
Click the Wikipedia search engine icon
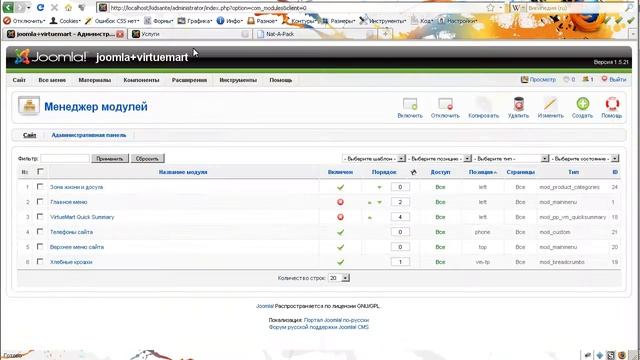tap(516, 8)
